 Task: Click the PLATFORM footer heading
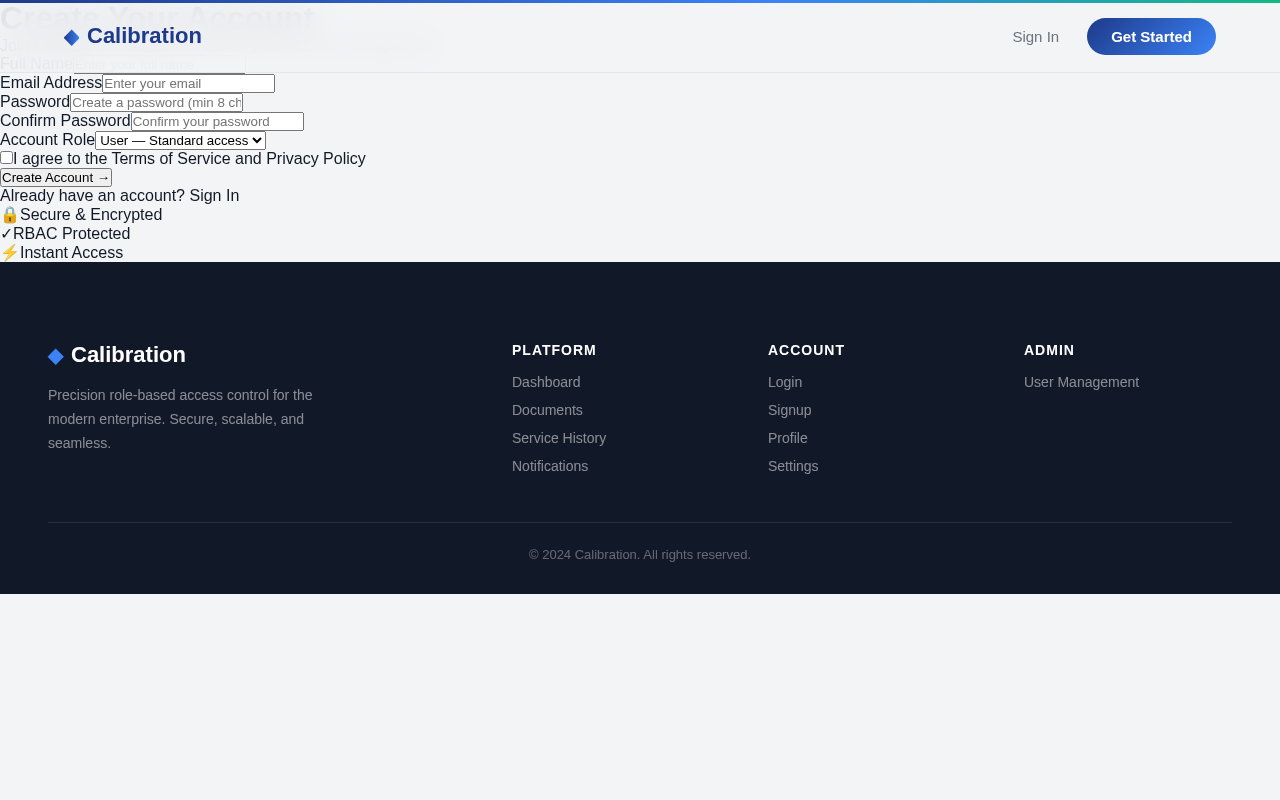pyautogui.click(x=554, y=350)
